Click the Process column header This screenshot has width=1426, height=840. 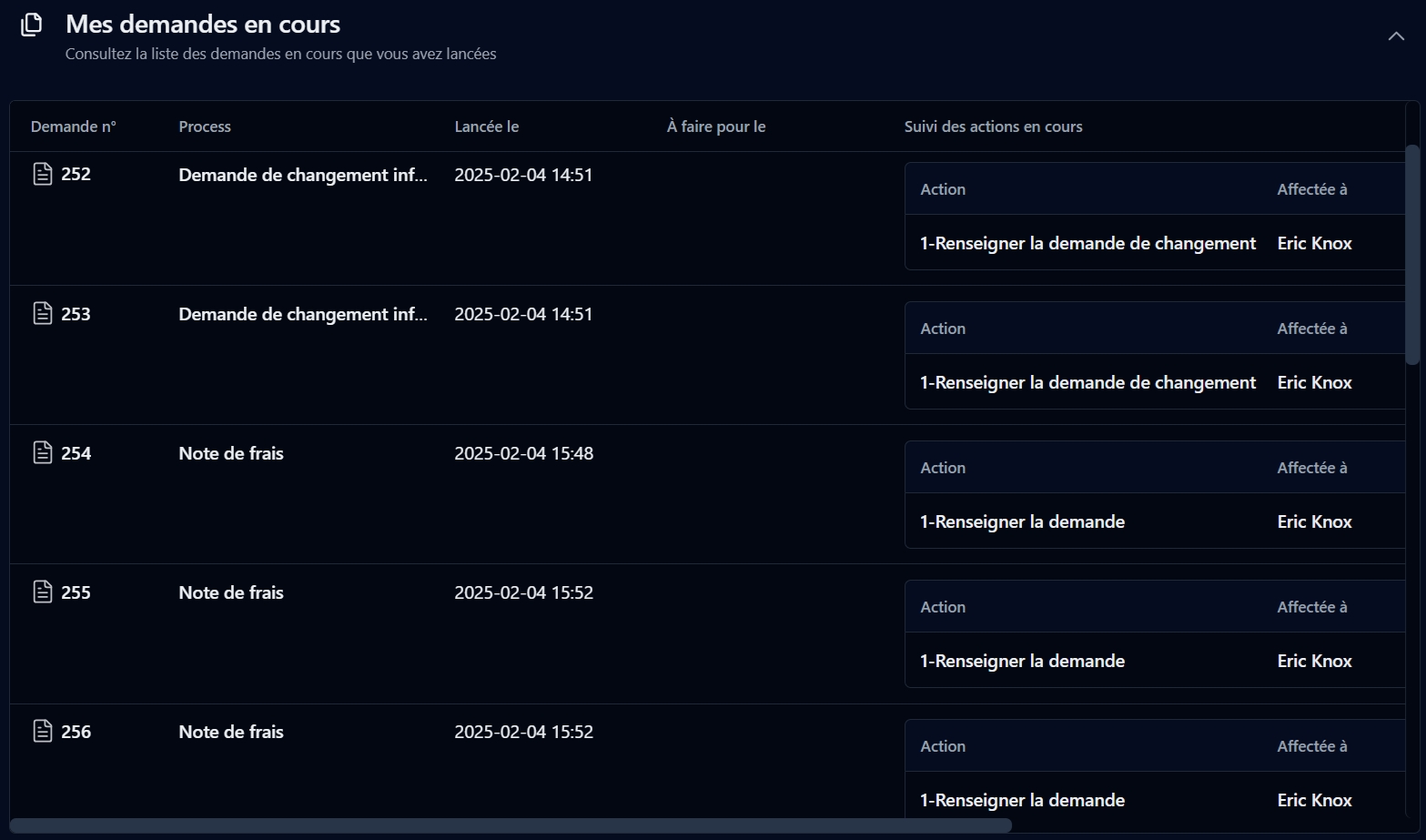click(x=205, y=127)
